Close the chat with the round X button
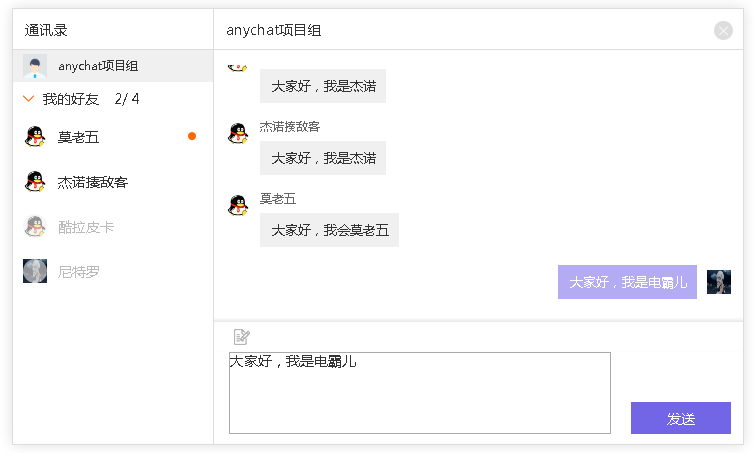754x453 pixels. (x=723, y=30)
